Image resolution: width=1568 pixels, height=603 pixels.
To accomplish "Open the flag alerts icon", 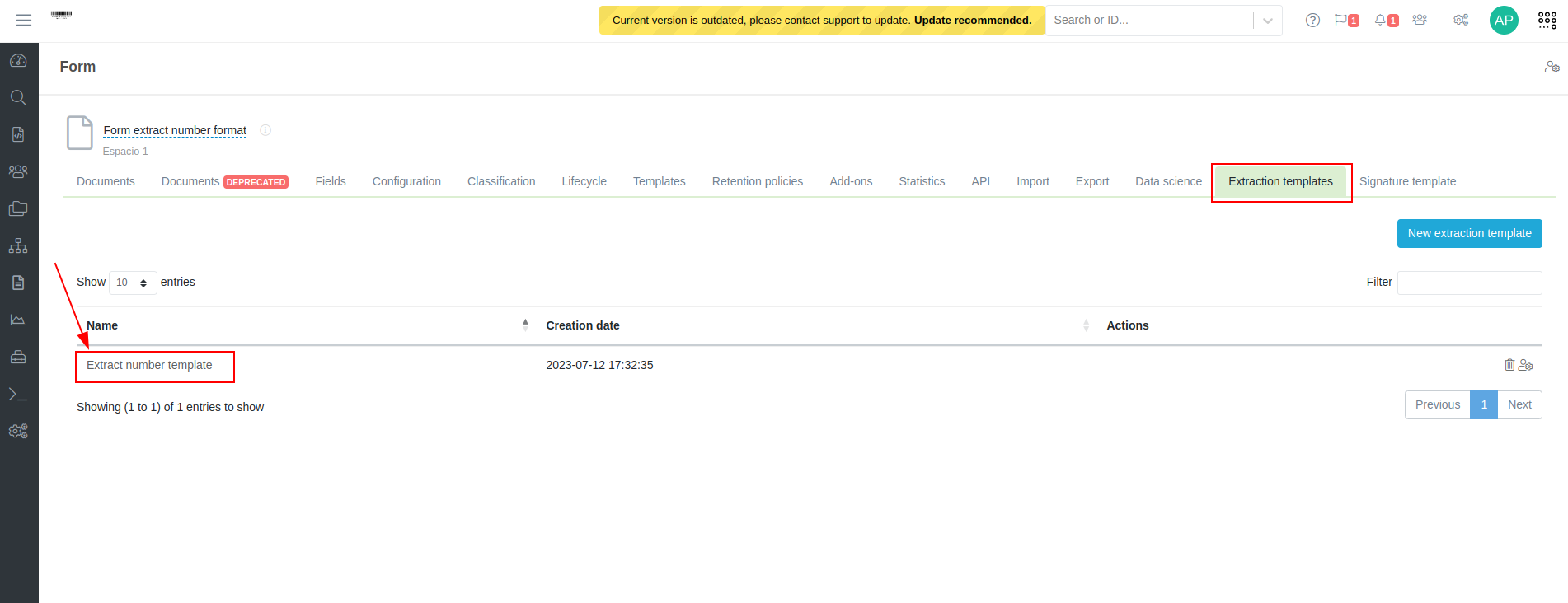I will point(1341,20).
